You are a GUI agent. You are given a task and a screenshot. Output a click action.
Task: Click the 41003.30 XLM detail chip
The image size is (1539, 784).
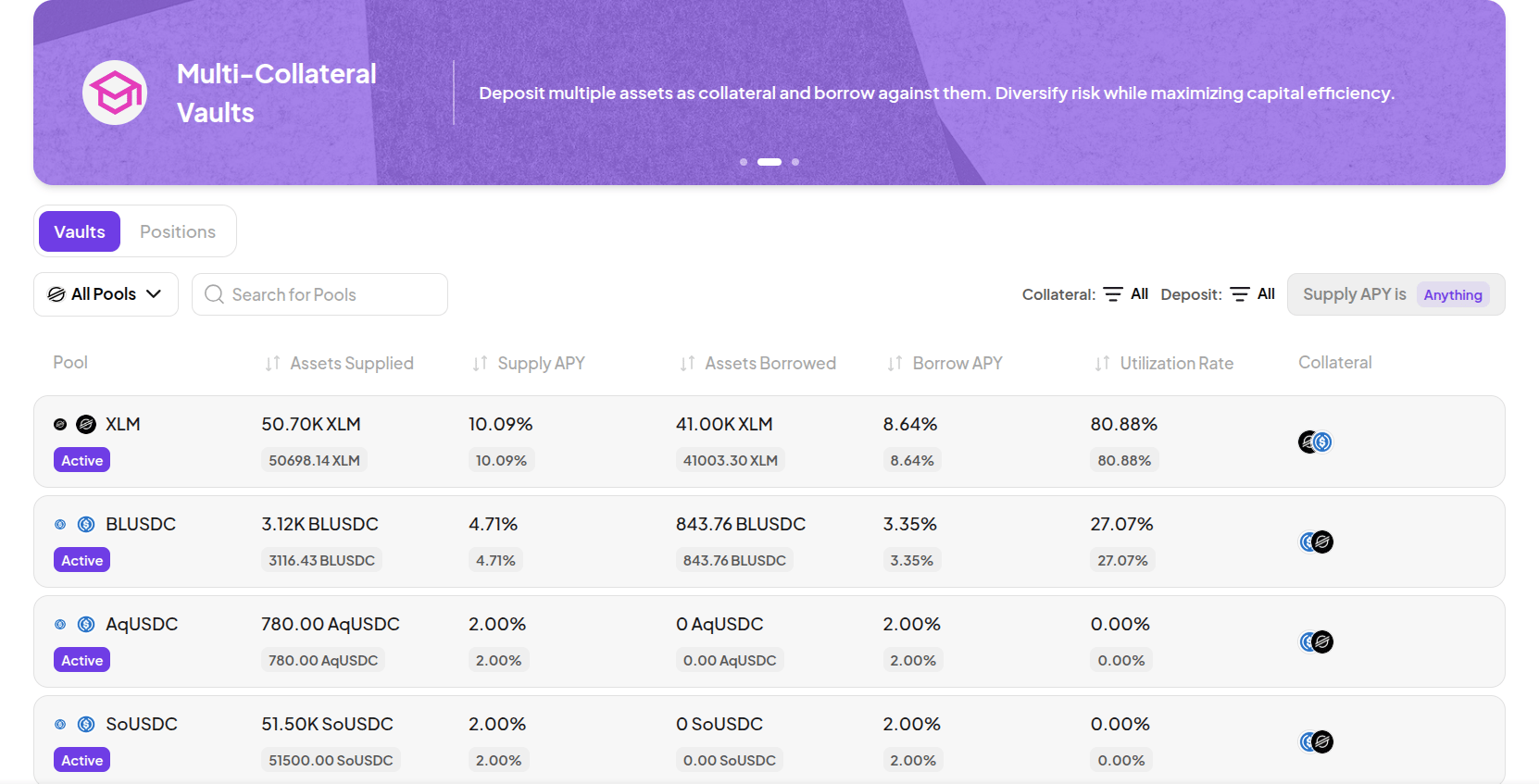pos(731,460)
